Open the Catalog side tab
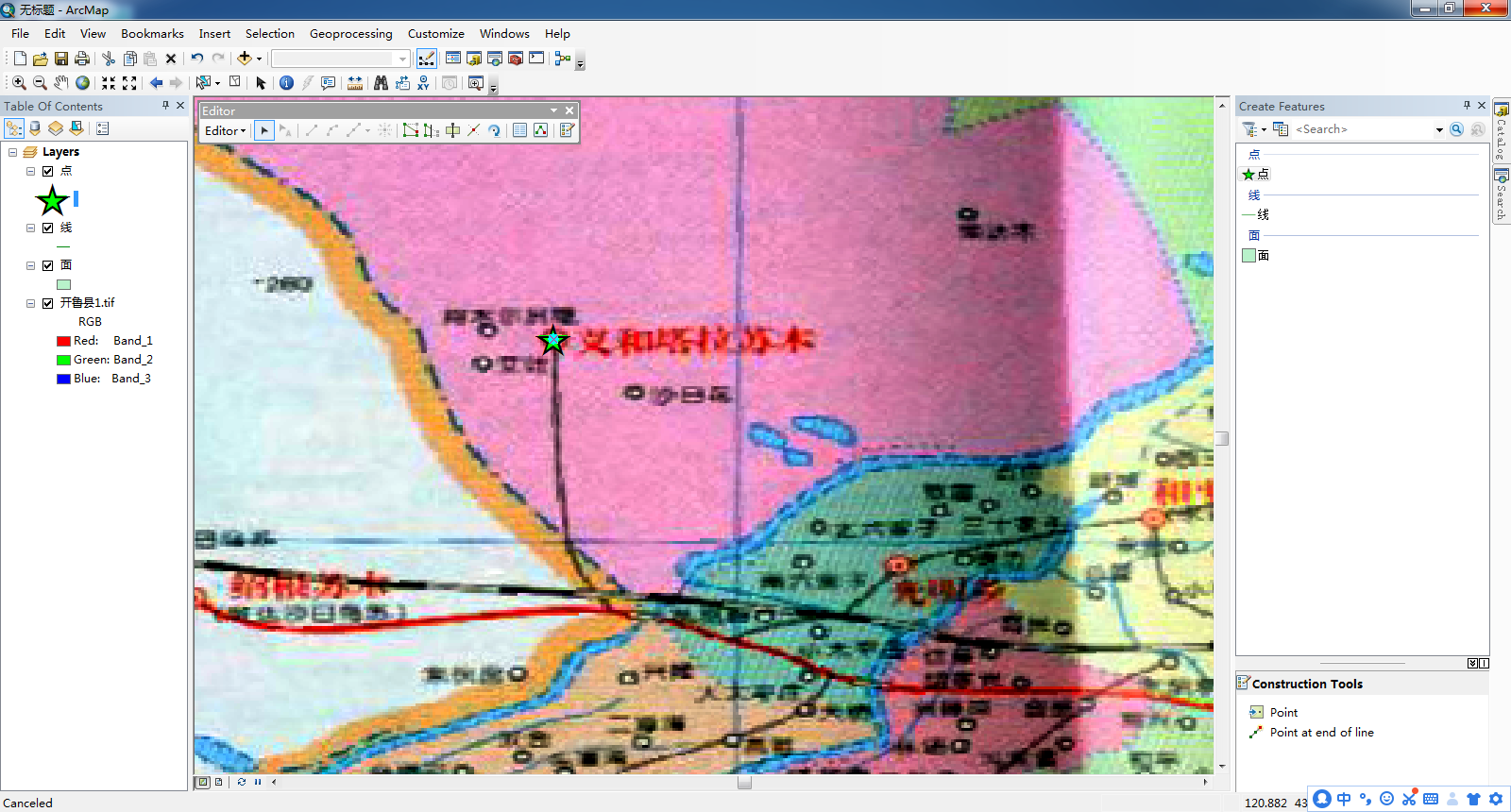Screen dimensions: 1511x812 coord(1501,132)
